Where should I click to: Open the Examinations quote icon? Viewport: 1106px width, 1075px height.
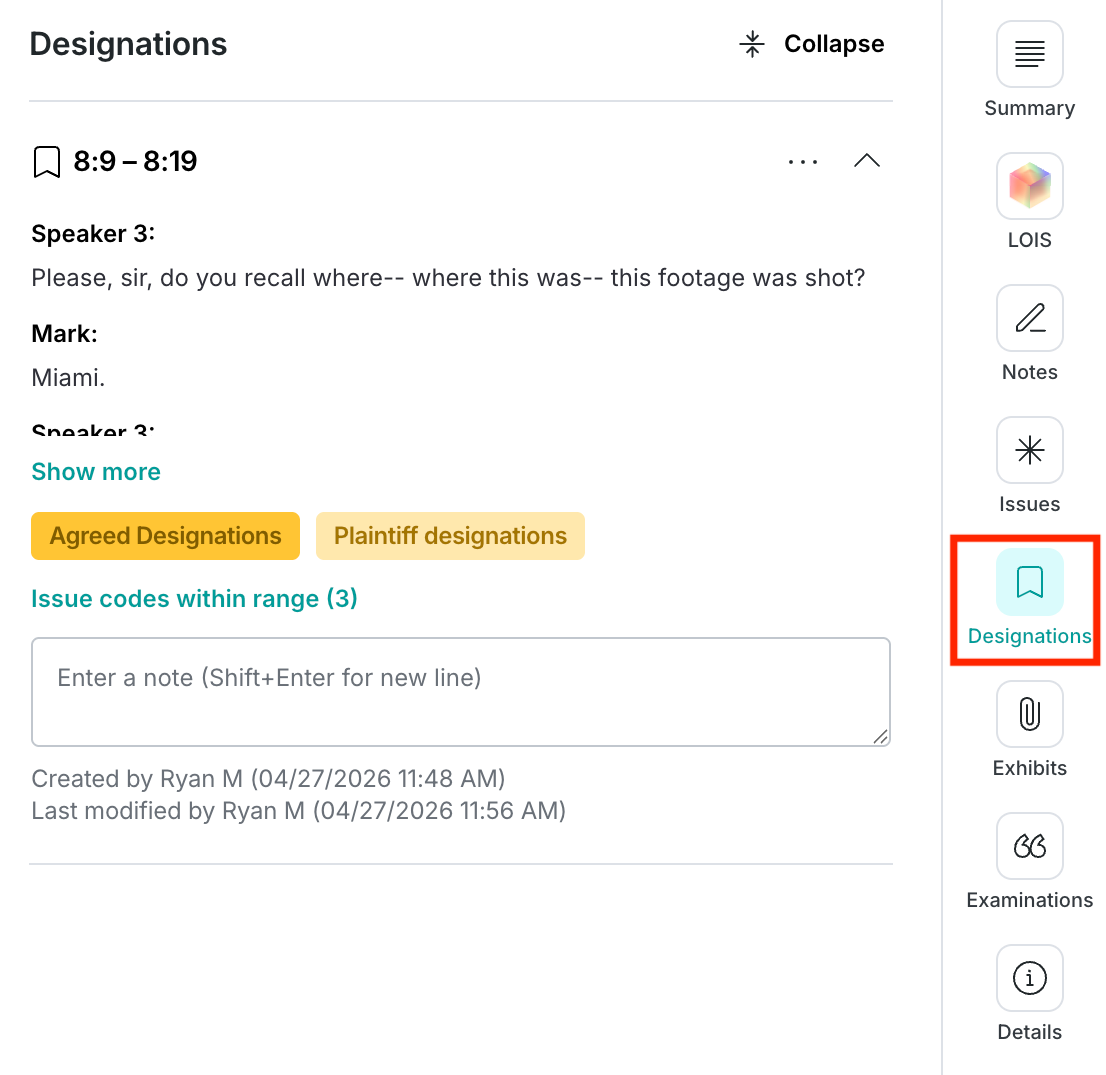coord(1029,846)
